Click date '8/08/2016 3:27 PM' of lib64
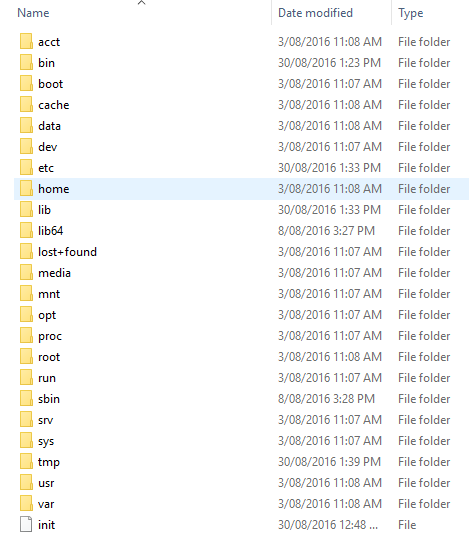This screenshot has height=542, width=469. (x=326, y=231)
